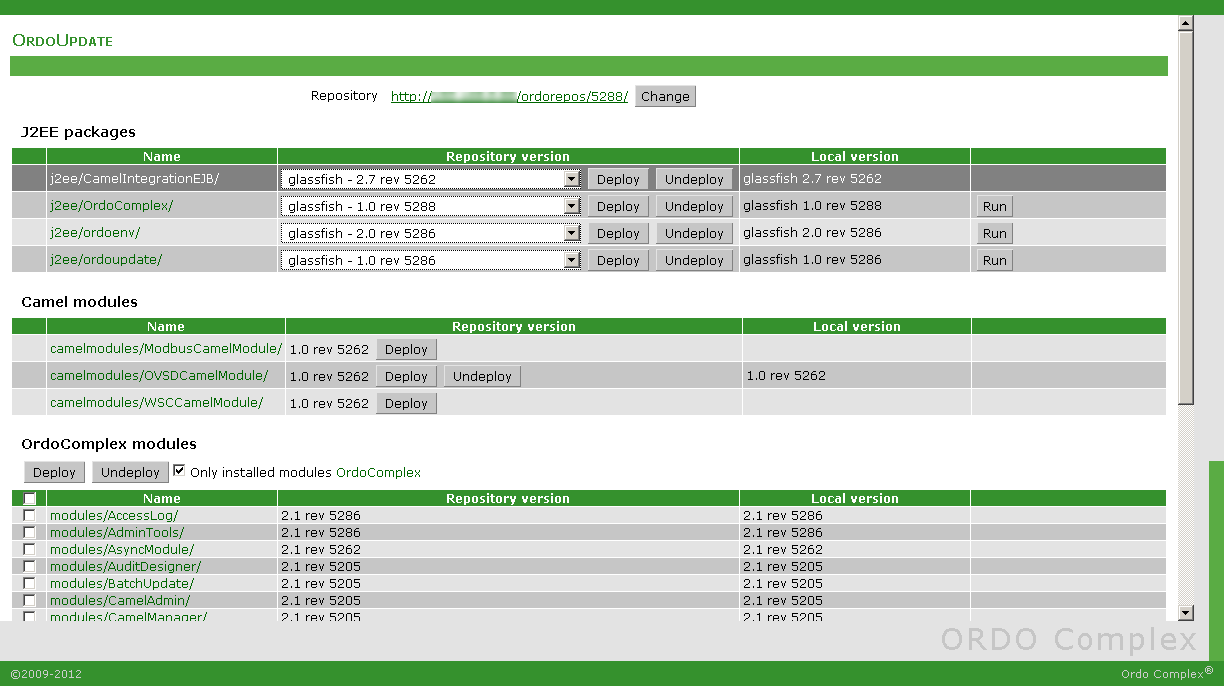Open j2ee/ordoenv/ link
This screenshot has width=1224, height=686.
pos(95,232)
